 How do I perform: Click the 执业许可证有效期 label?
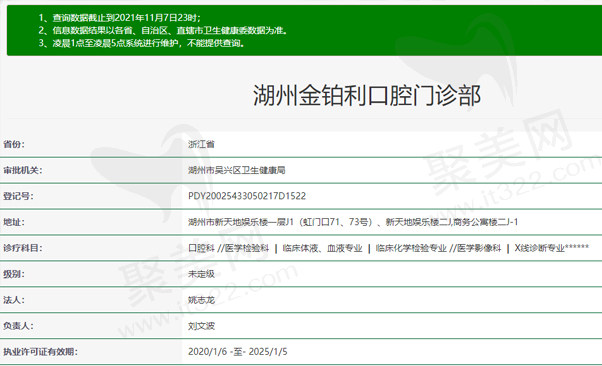coord(40,352)
